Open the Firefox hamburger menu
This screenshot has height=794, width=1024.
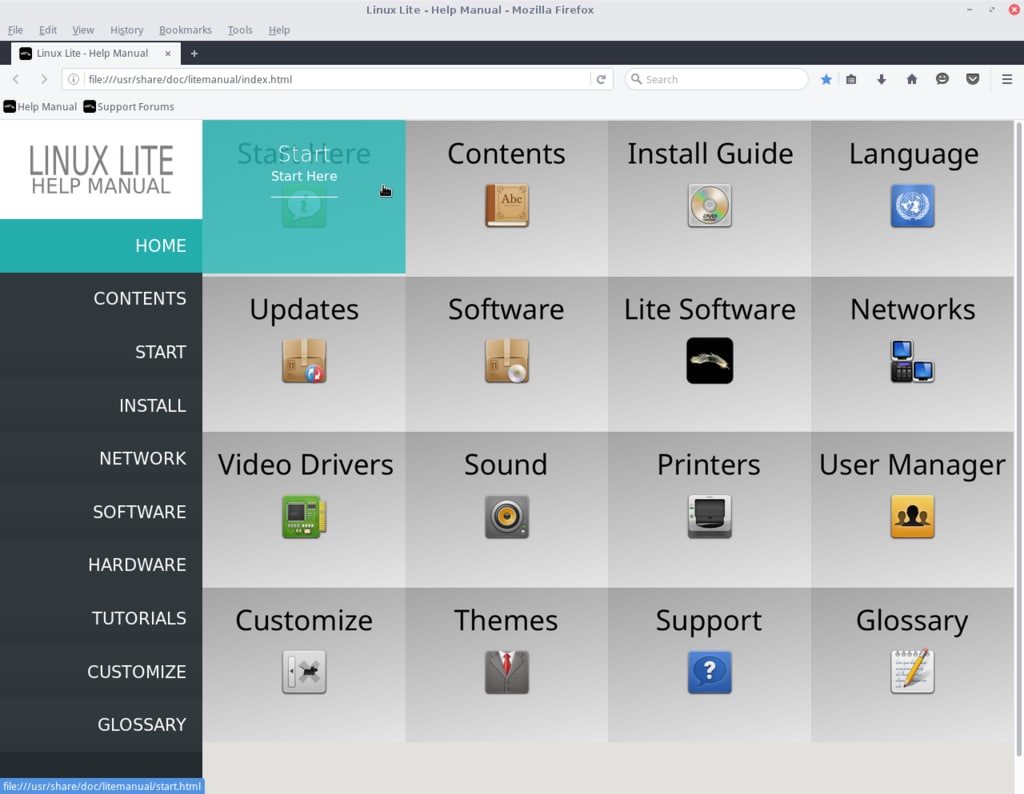coord(1006,79)
